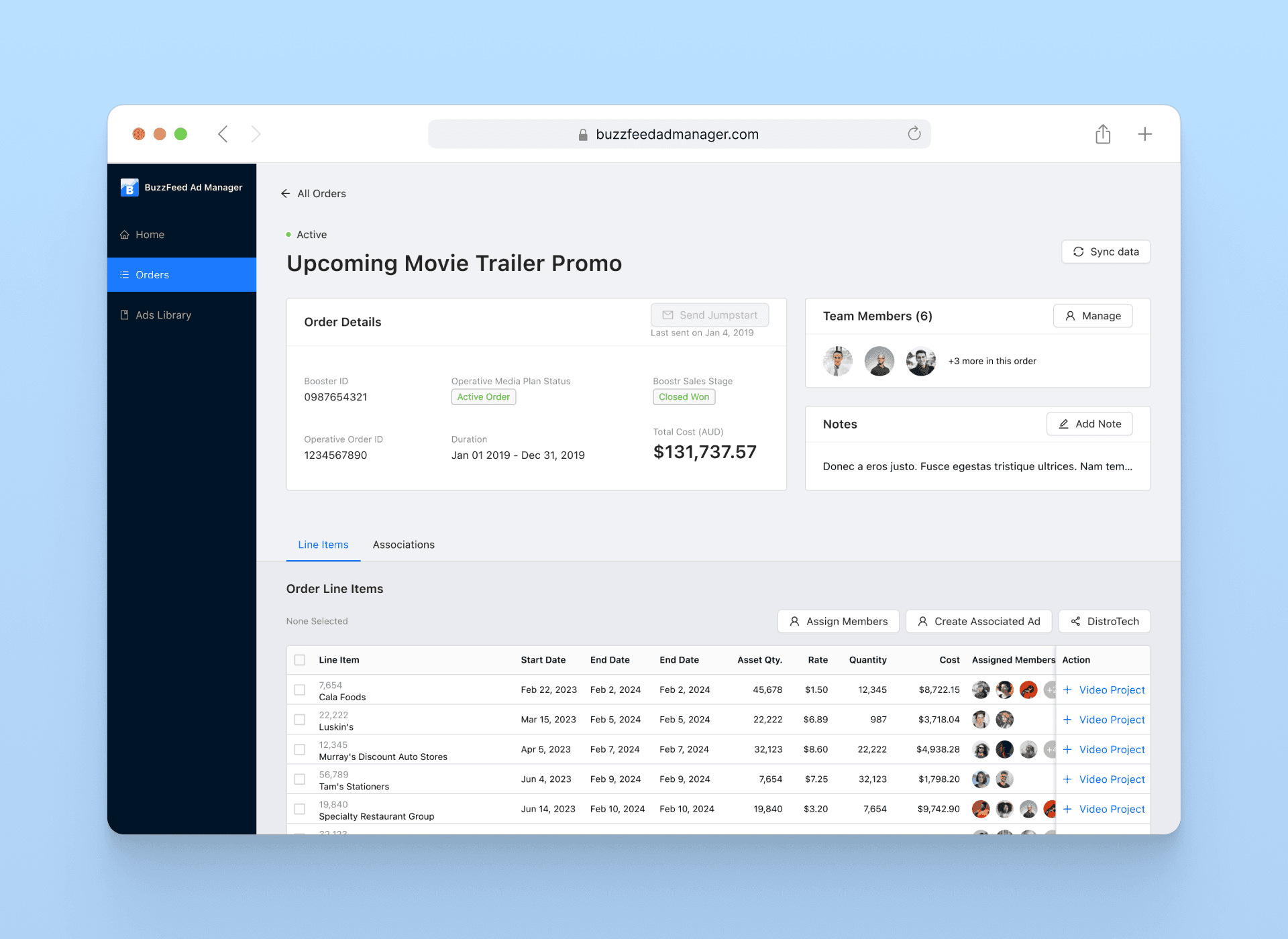Screen dimensions: 1288x939
Task: Add Video Project for Tam's Stationers
Action: pos(1104,779)
